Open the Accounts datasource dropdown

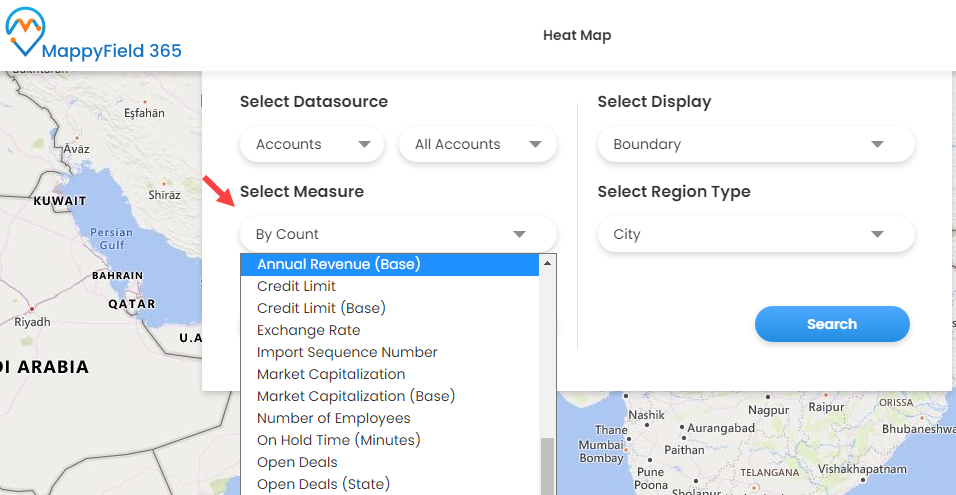[x=311, y=144]
